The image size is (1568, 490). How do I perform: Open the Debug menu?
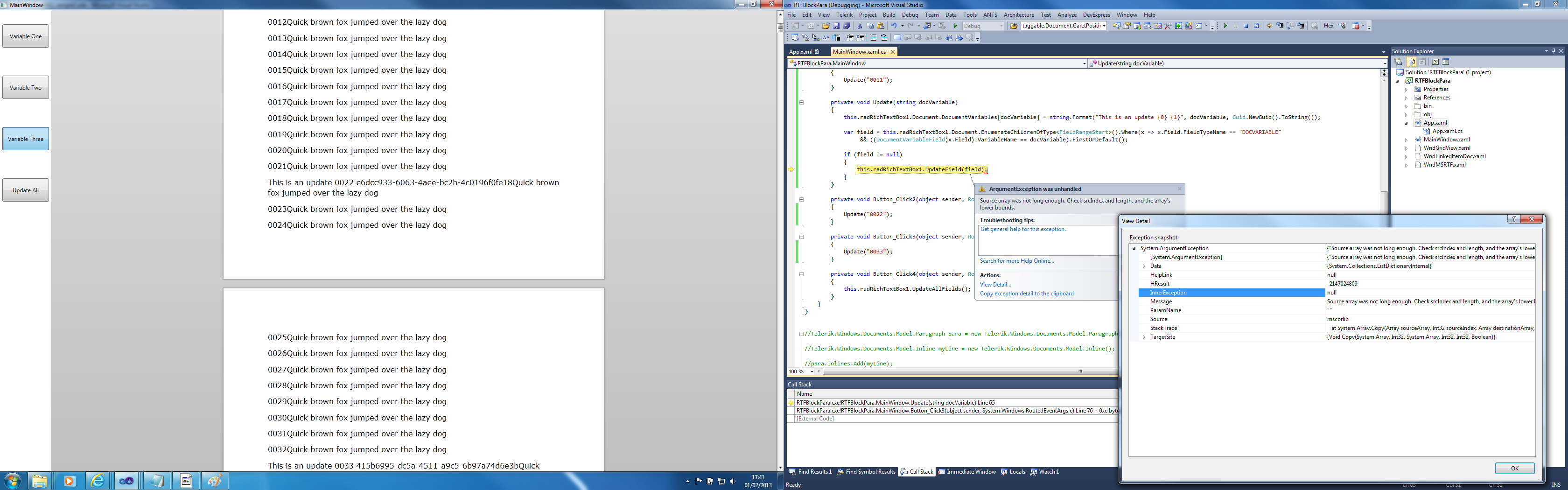pos(910,14)
